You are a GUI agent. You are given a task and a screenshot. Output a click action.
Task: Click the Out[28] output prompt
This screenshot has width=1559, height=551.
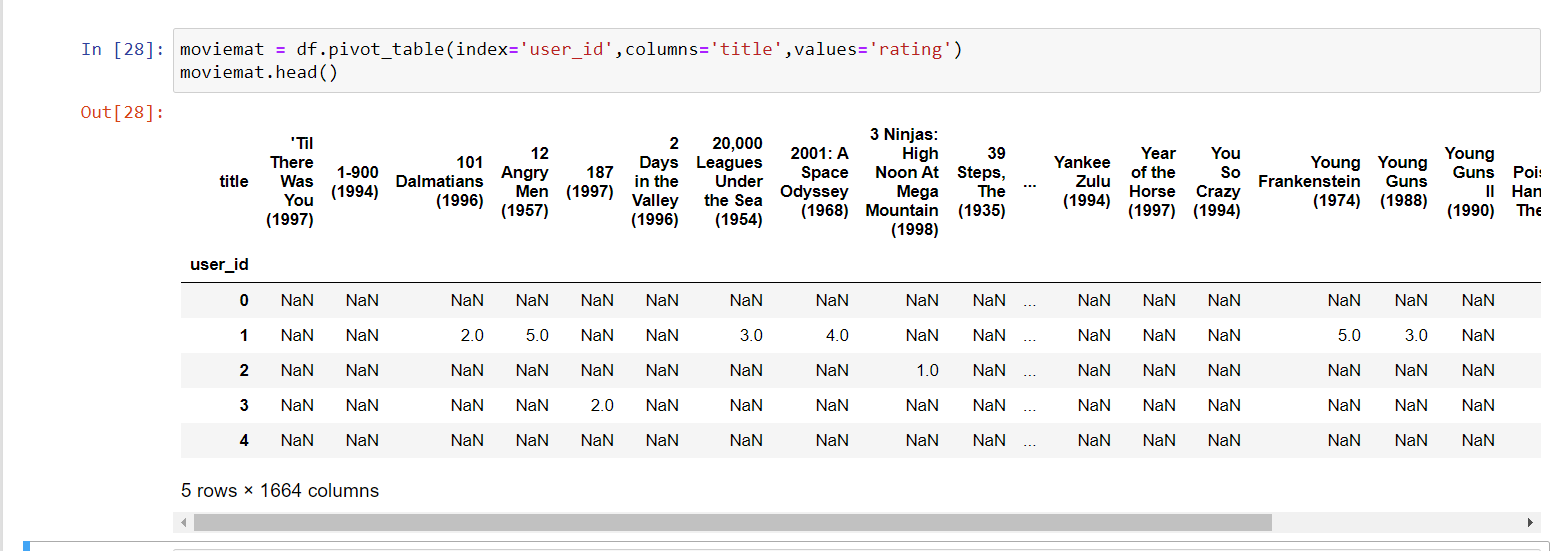pos(122,112)
